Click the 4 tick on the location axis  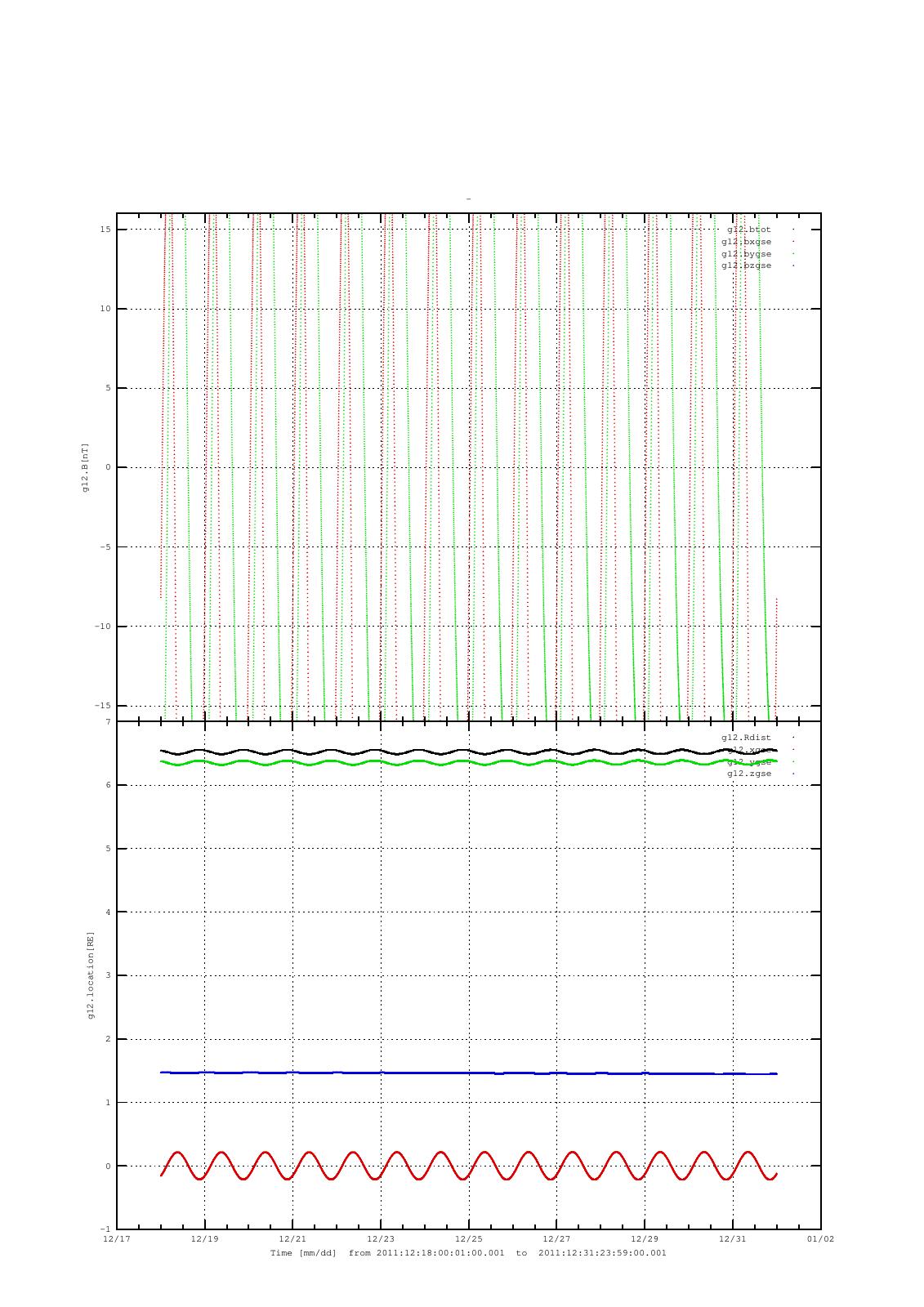(106, 912)
